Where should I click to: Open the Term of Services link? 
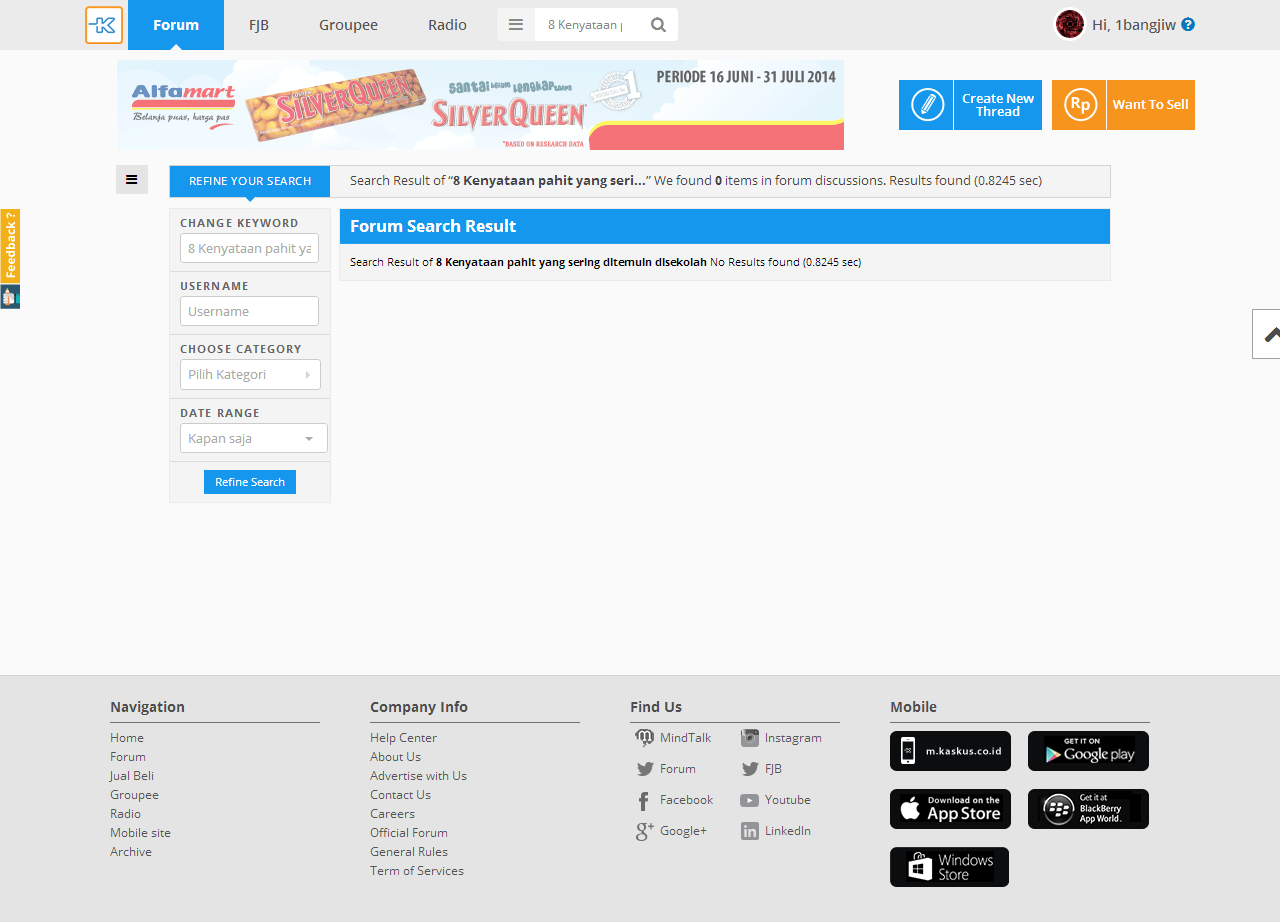click(x=417, y=871)
